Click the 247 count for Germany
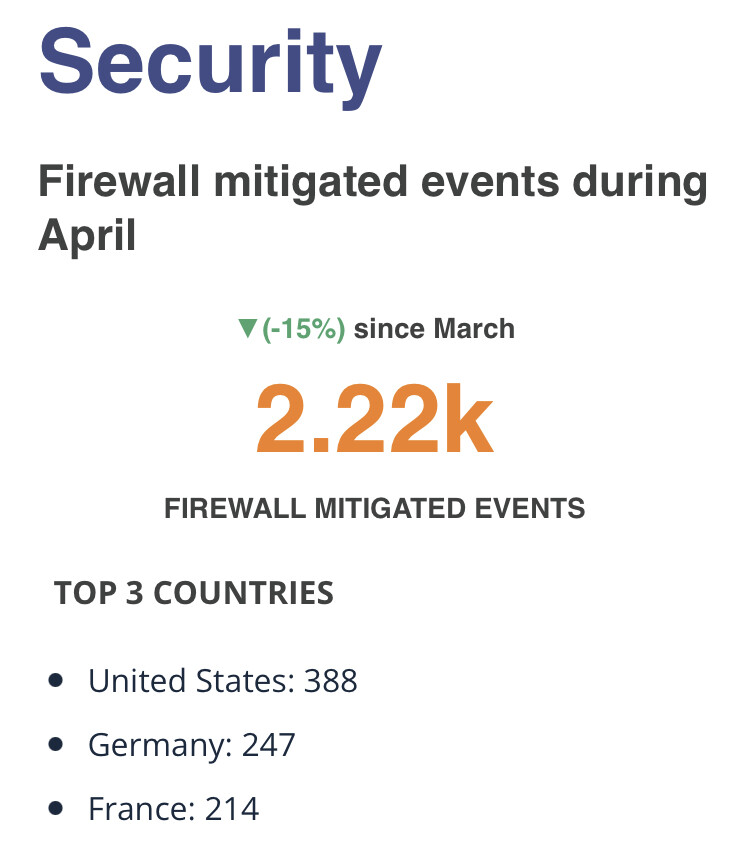The width and height of the screenshot is (750, 841). (x=268, y=745)
